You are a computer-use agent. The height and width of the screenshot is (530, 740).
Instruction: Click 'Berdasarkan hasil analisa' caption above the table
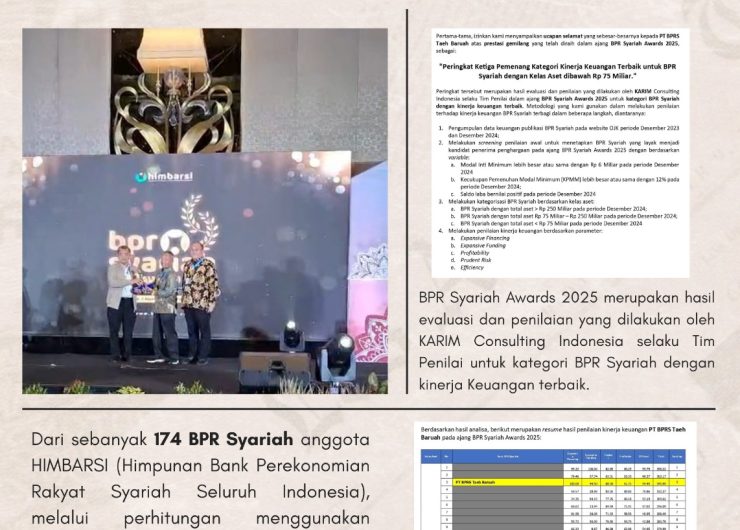(x=553, y=433)
